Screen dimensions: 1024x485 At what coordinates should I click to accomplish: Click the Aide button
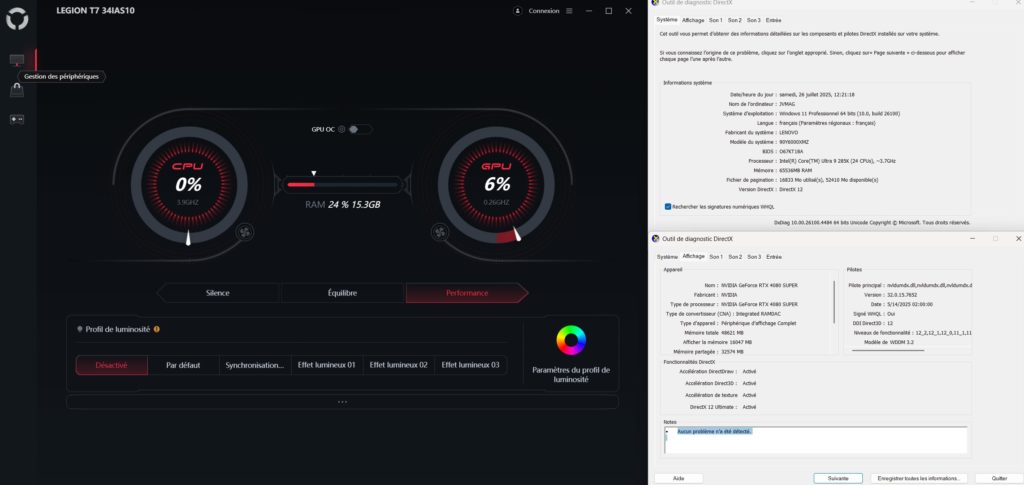click(x=679, y=478)
